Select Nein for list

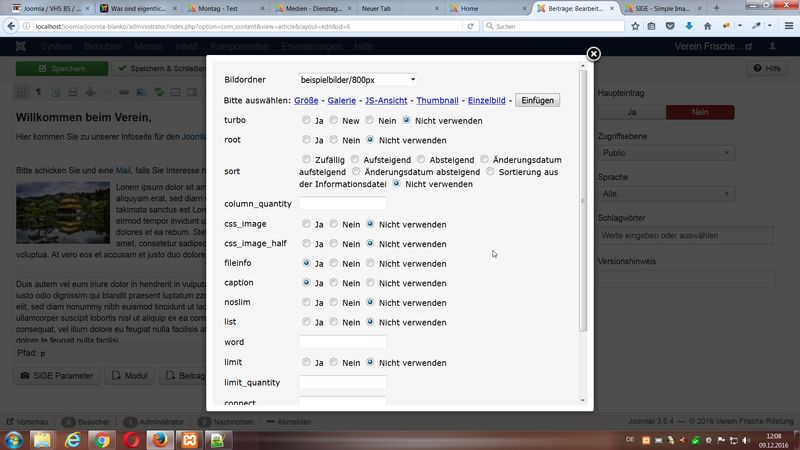tap(333, 321)
